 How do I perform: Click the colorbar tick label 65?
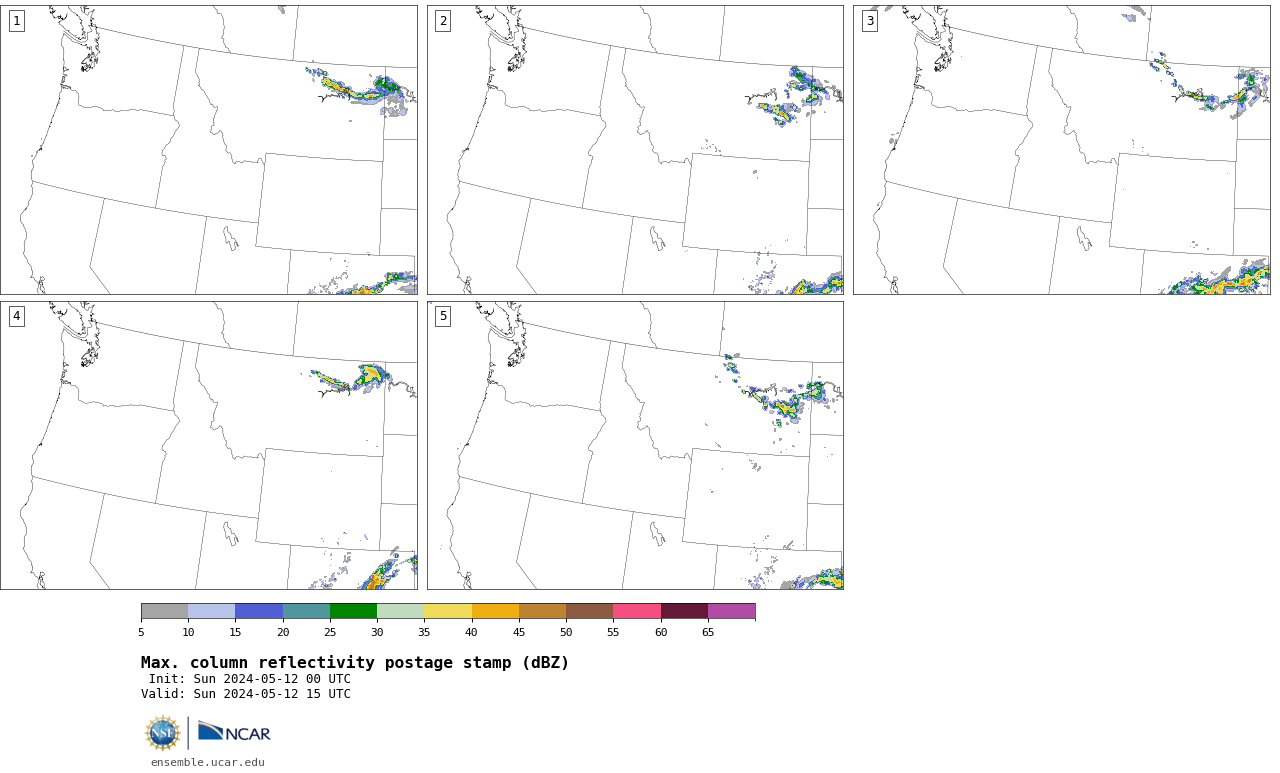pyautogui.click(x=708, y=632)
